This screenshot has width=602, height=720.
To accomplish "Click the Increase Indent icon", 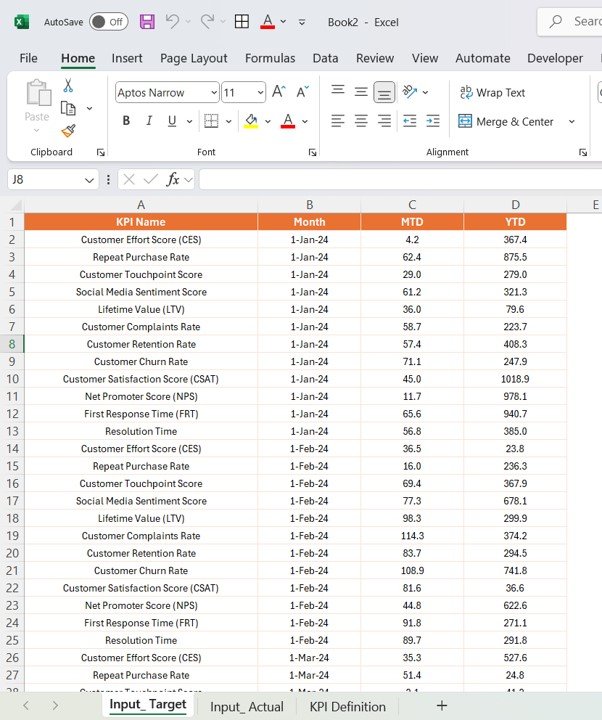I will (x=433, y=121).
